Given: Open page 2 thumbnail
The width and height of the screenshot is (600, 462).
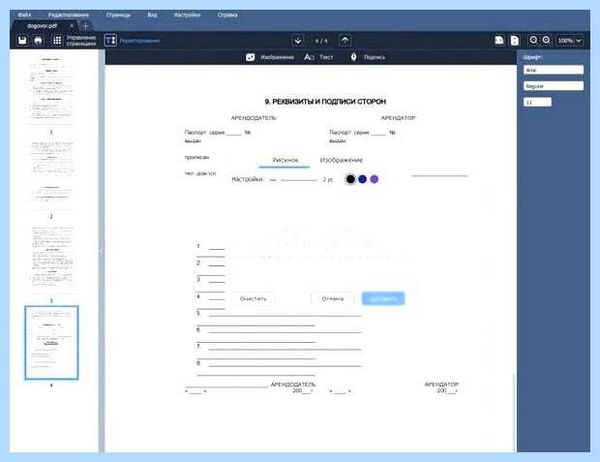Looking at the screenshot, I should [51, 173].
